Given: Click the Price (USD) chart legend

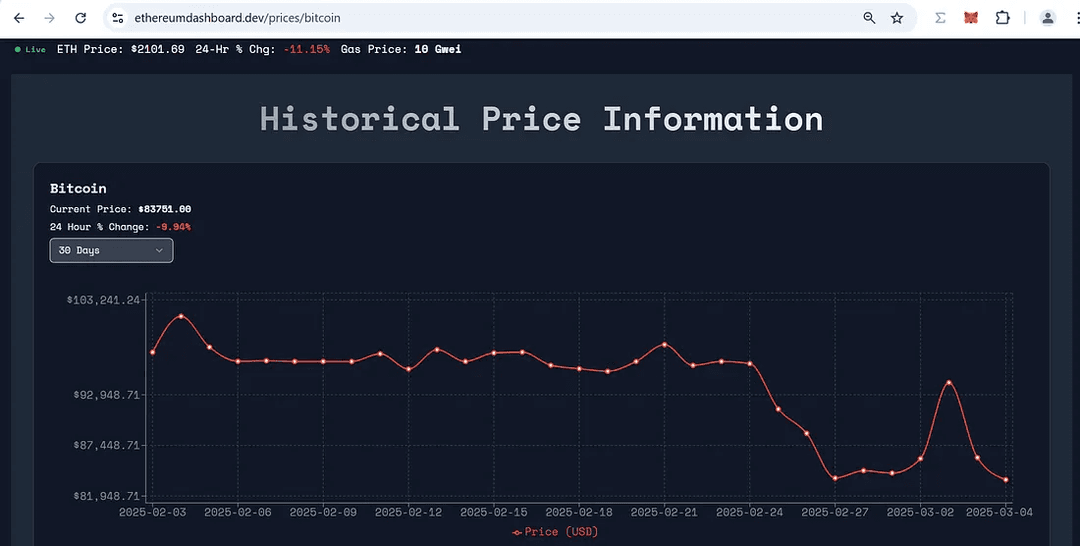Looking at the screenshot, I should 555,532.
